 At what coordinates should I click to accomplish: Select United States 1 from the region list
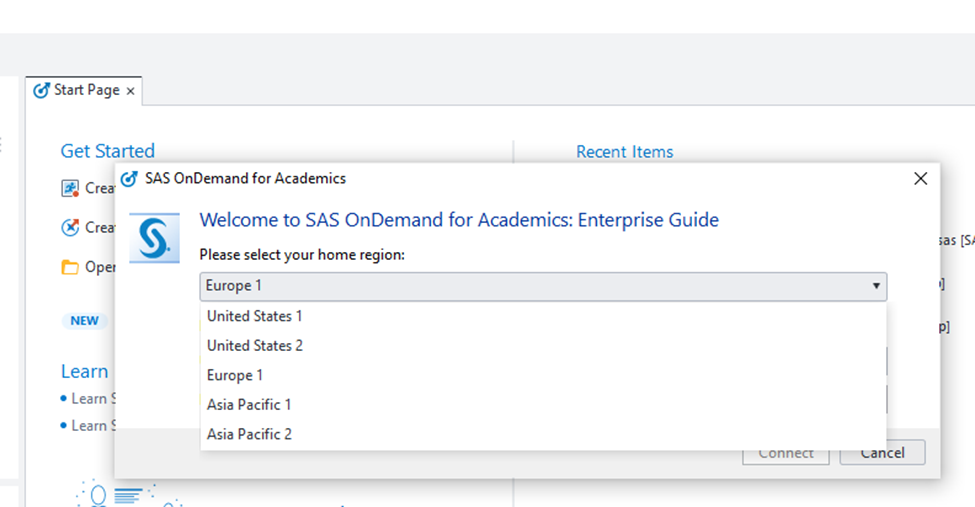pyautogui.click(x=255, y=316)
